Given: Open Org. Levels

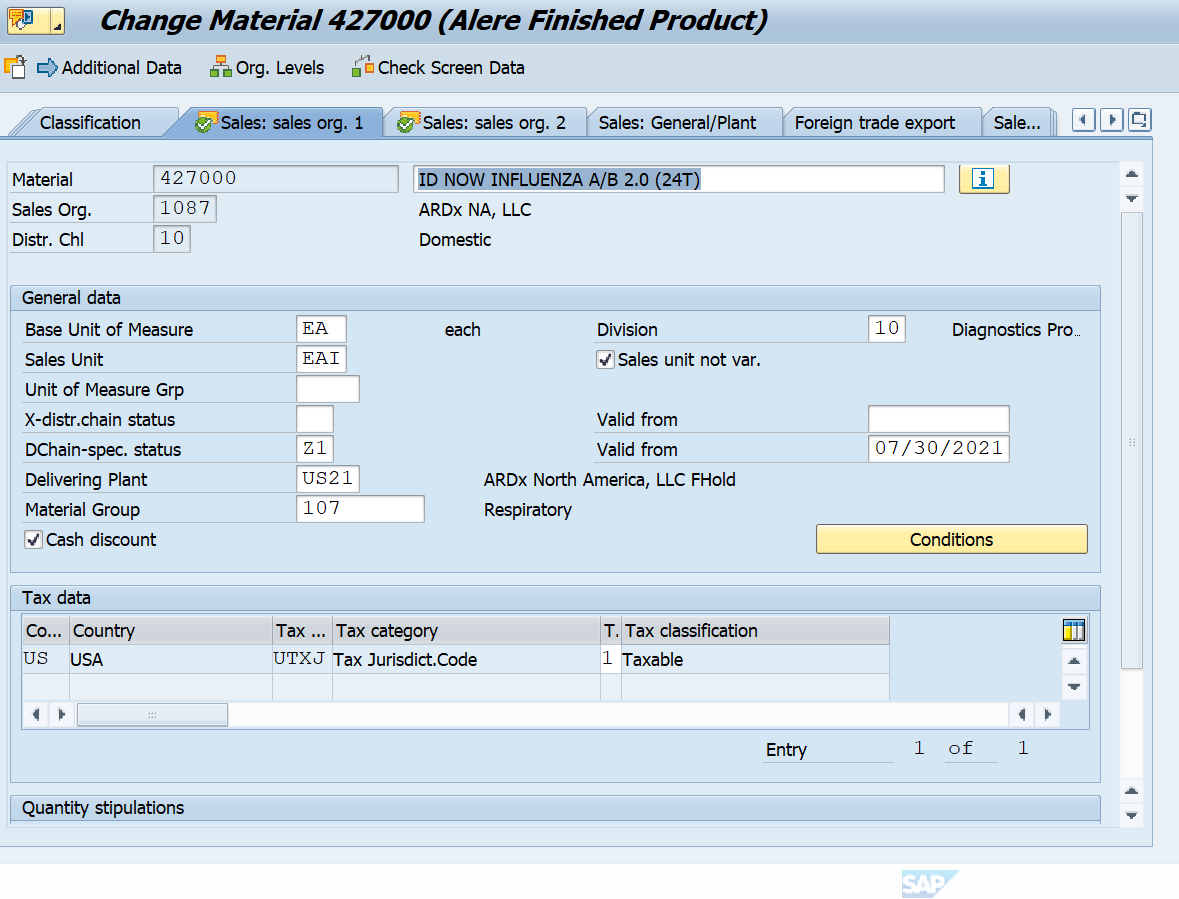Looking at the screenshot, I should pyautogui.click(x=268, y=68).
